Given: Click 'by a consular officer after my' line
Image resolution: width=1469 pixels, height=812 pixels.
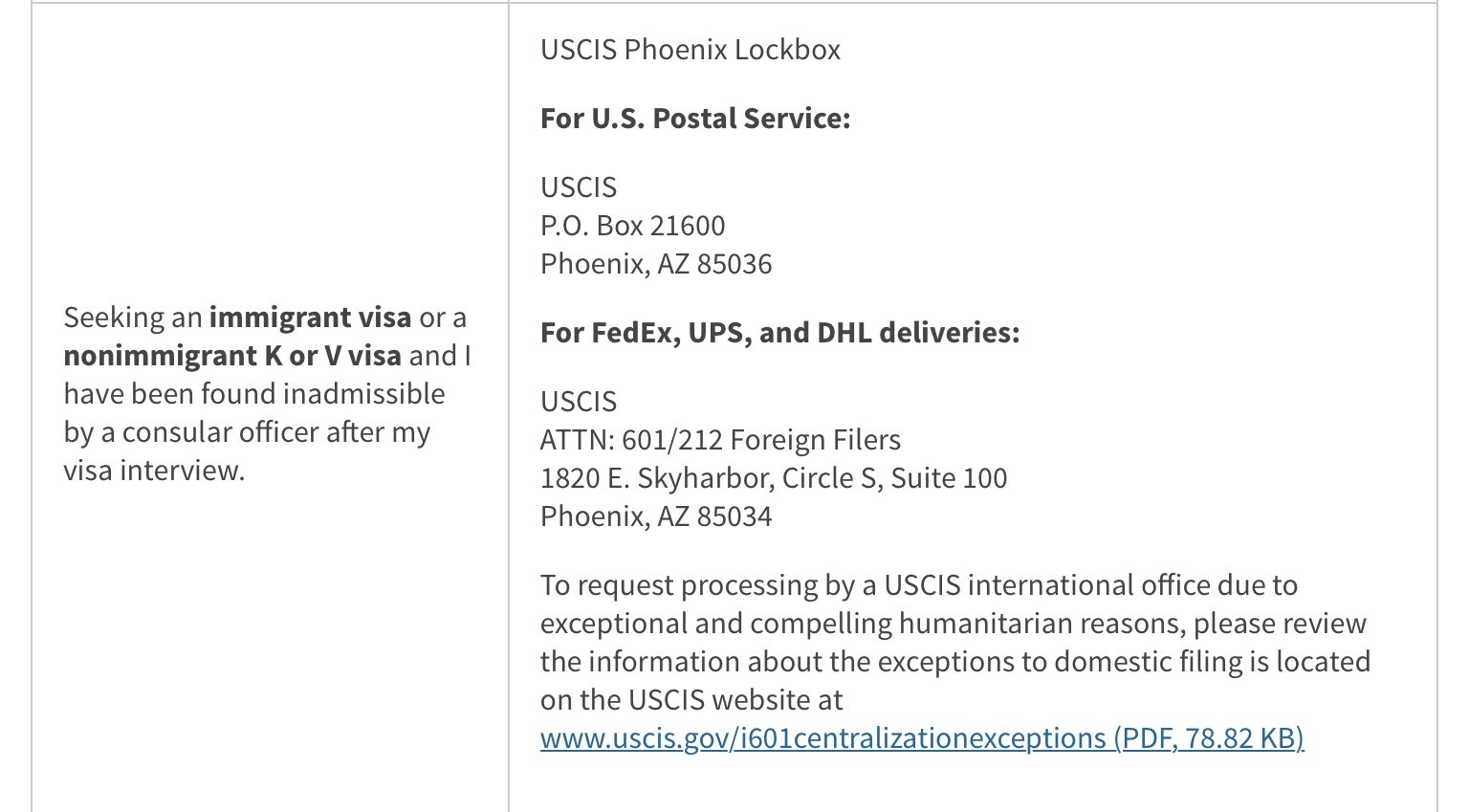Looking at the screenshot, I should [247, 432].
